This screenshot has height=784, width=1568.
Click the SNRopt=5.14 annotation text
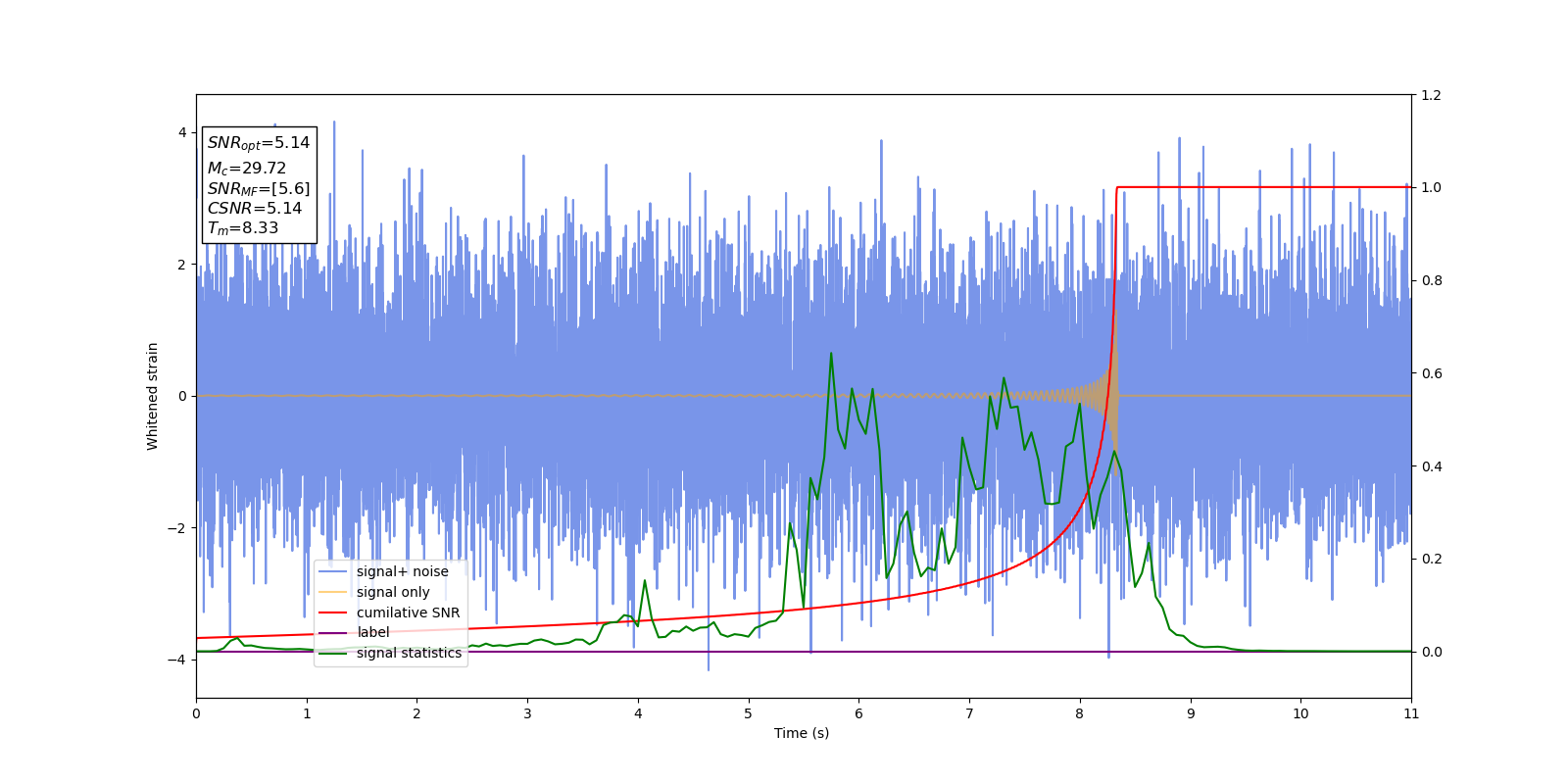coord(259,143)
